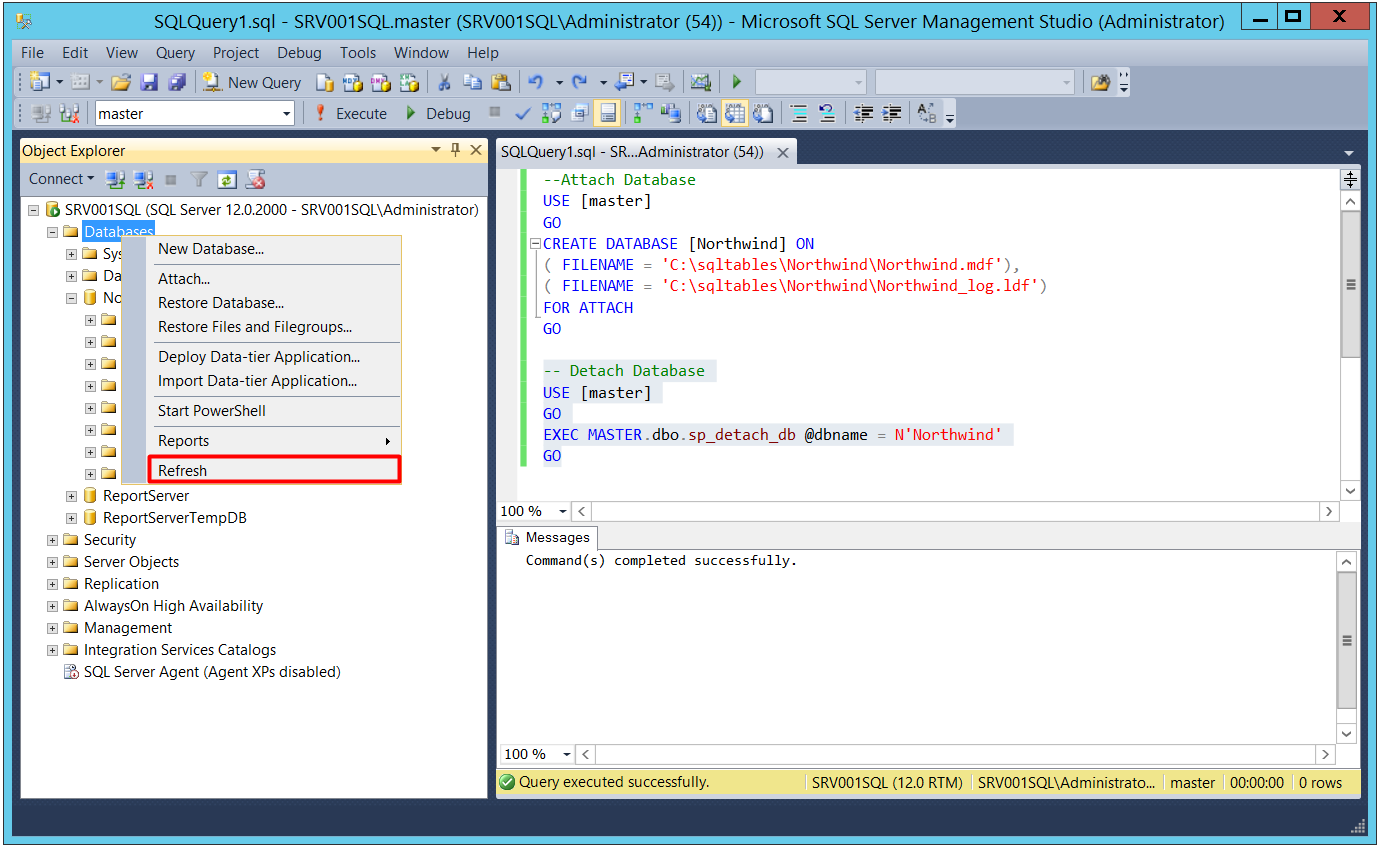Click the New Query button

(x=252, y=82)
